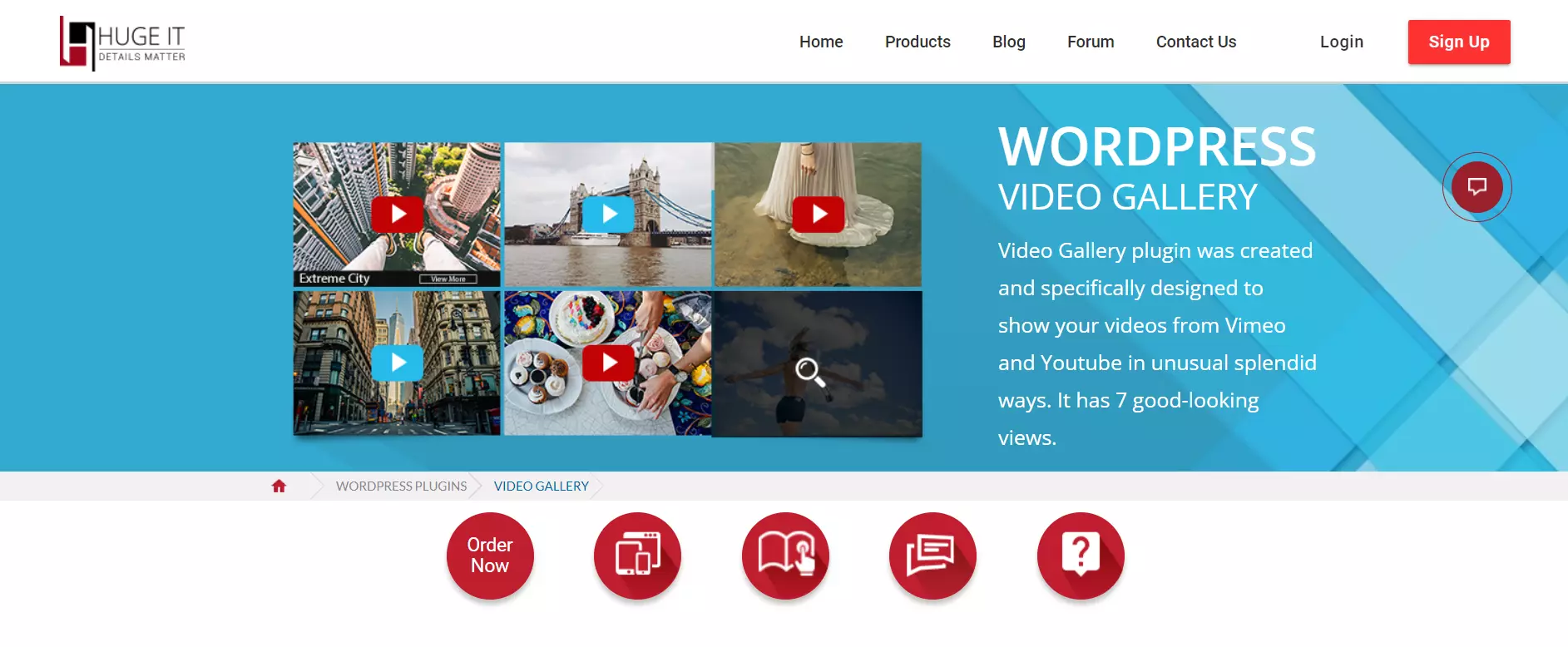Open the live chat bubble icon
Screen dimensions: 1568x647
click(1477, 187)
